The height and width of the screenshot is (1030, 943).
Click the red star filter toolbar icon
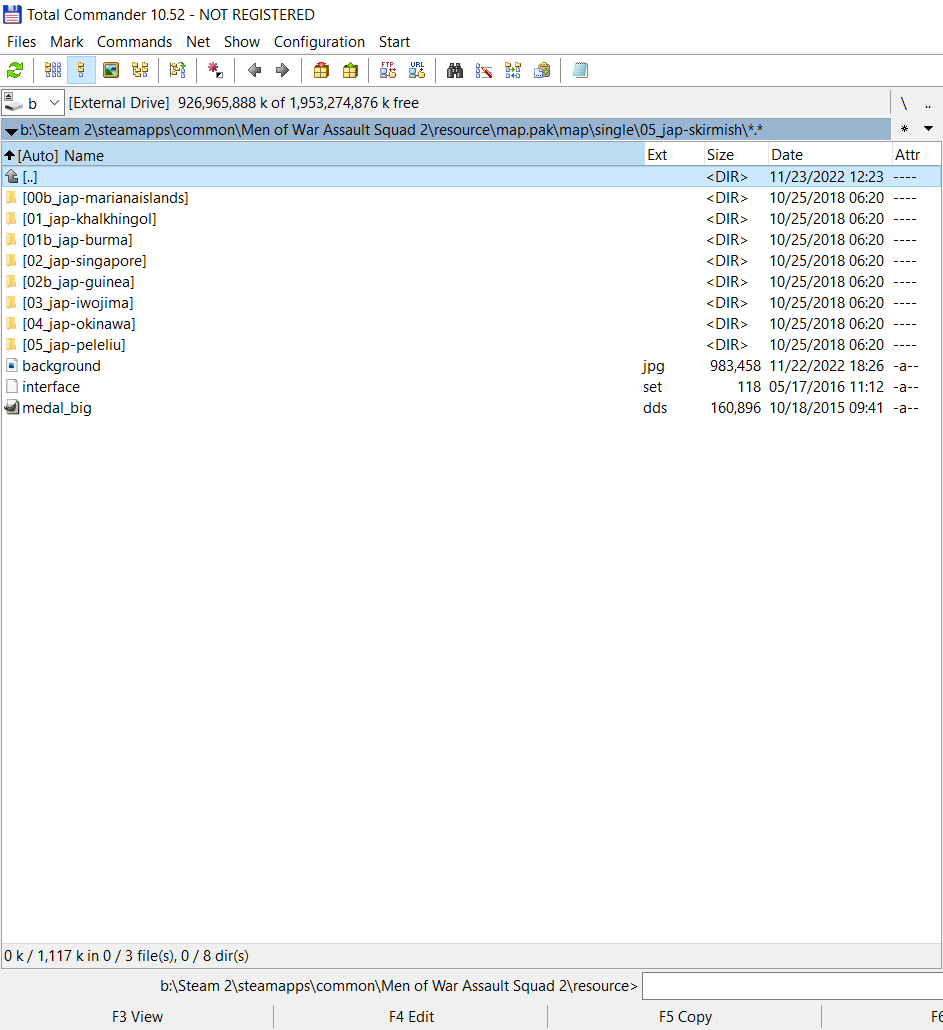pos(215,70)
